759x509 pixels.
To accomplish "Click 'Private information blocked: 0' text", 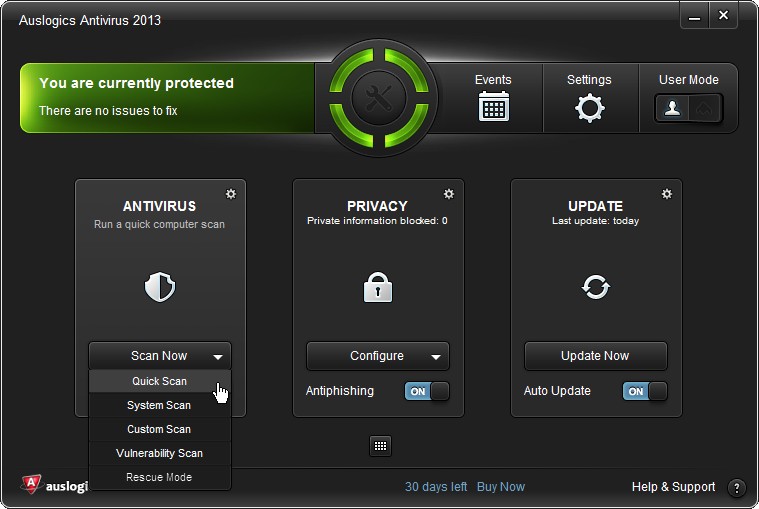I will 377,221.
